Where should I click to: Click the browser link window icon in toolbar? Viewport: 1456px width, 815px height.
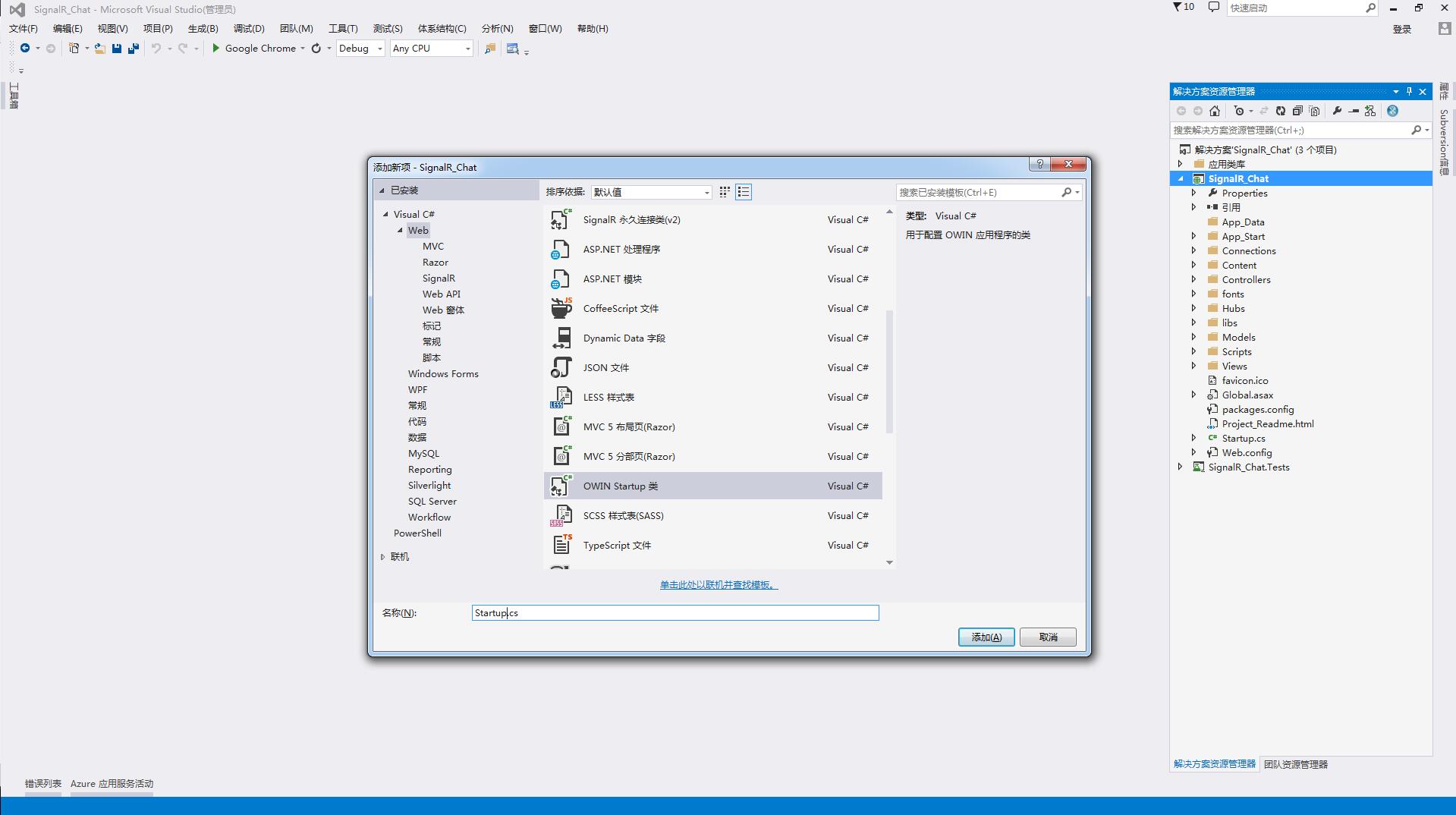point(513,48)
